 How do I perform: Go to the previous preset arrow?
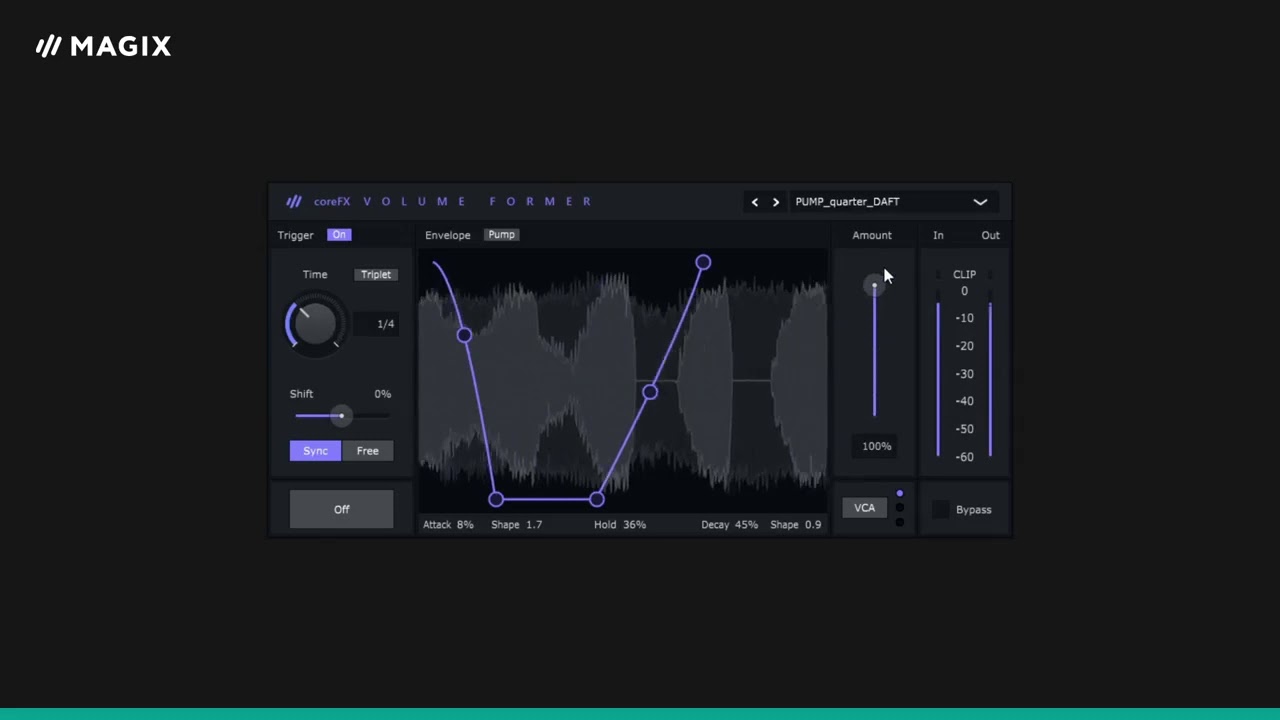tap(755, 202)
